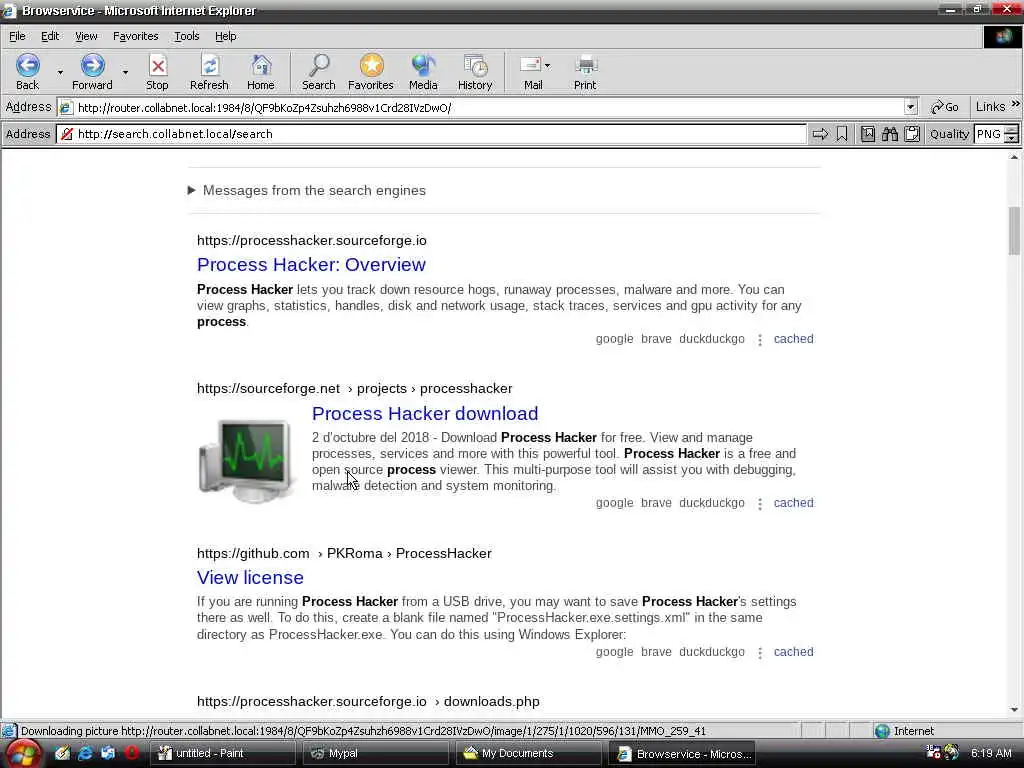
Task: Open the three-dot menu for Process Hacker: Overview
Action: 760,340
